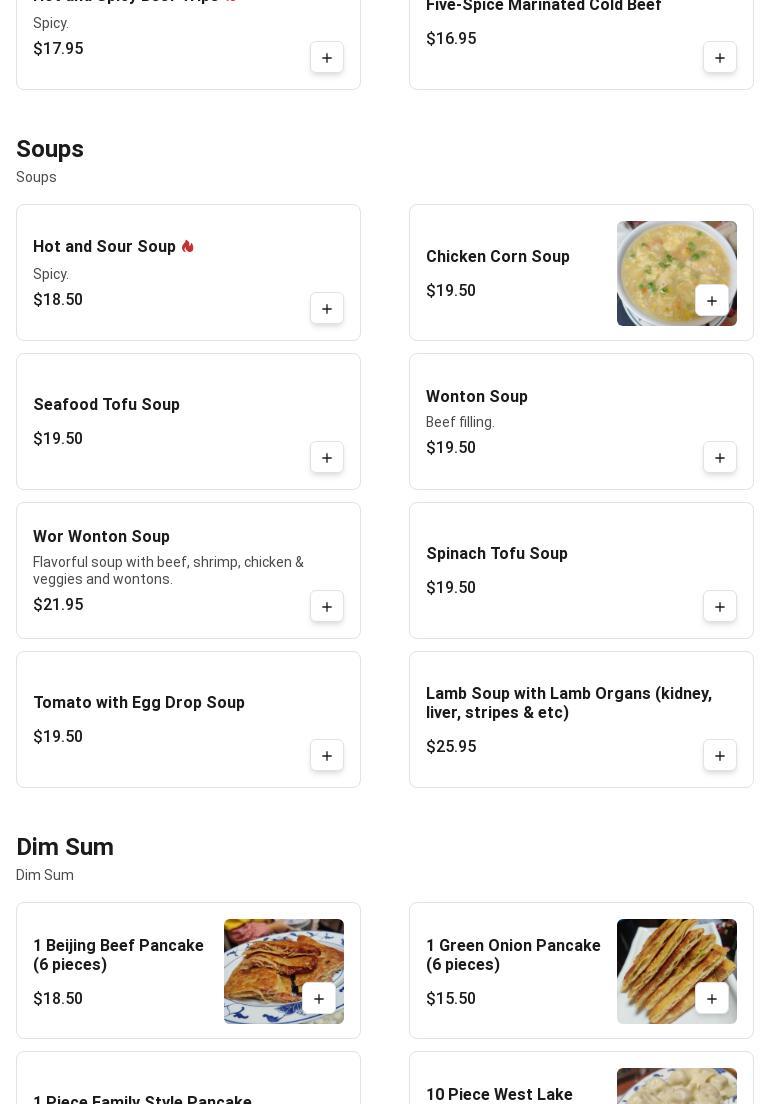This screenshot has width=770, height=1104.
Task: Add Seafood Tofu Soup to order
Action: (x=327, y=458)
